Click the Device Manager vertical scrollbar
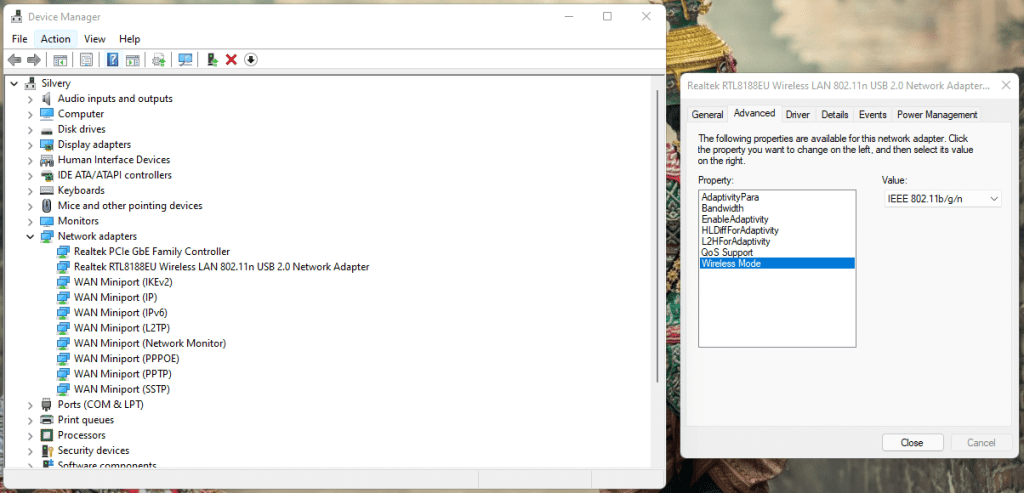Screen dimensions: 1024x493 click(x=657, y=235)
